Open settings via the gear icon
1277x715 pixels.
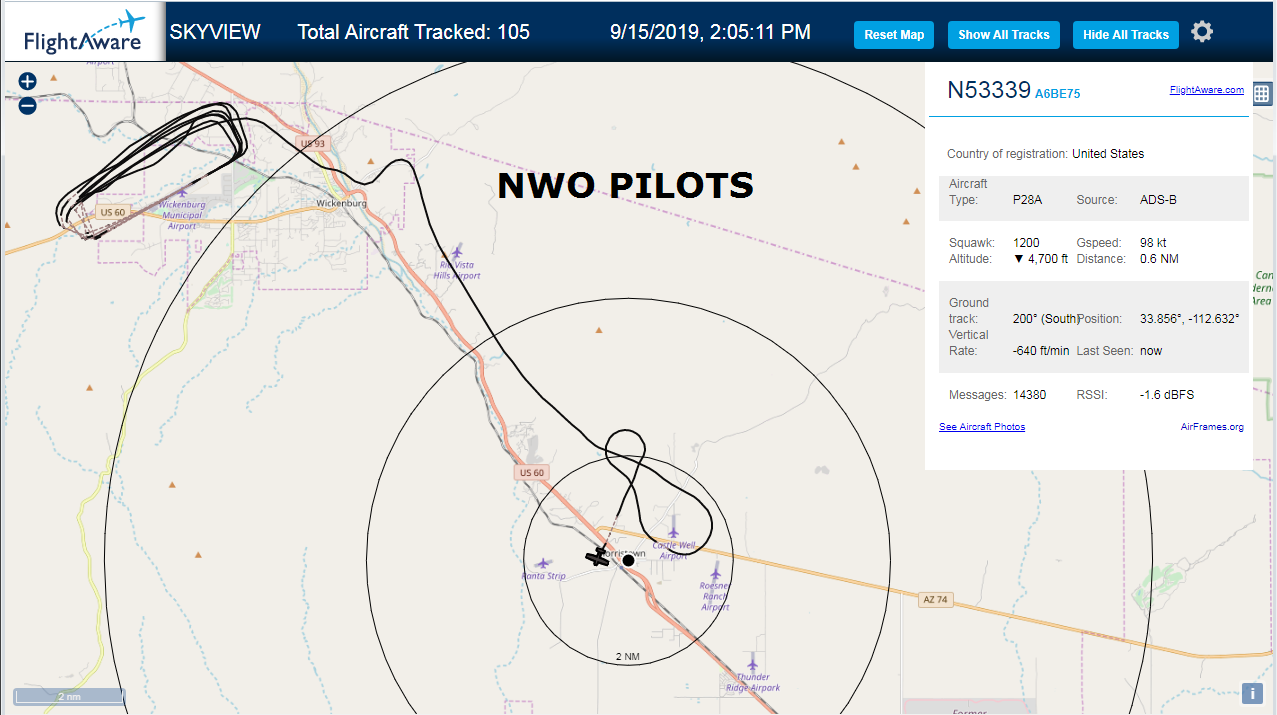point(1202,32)
